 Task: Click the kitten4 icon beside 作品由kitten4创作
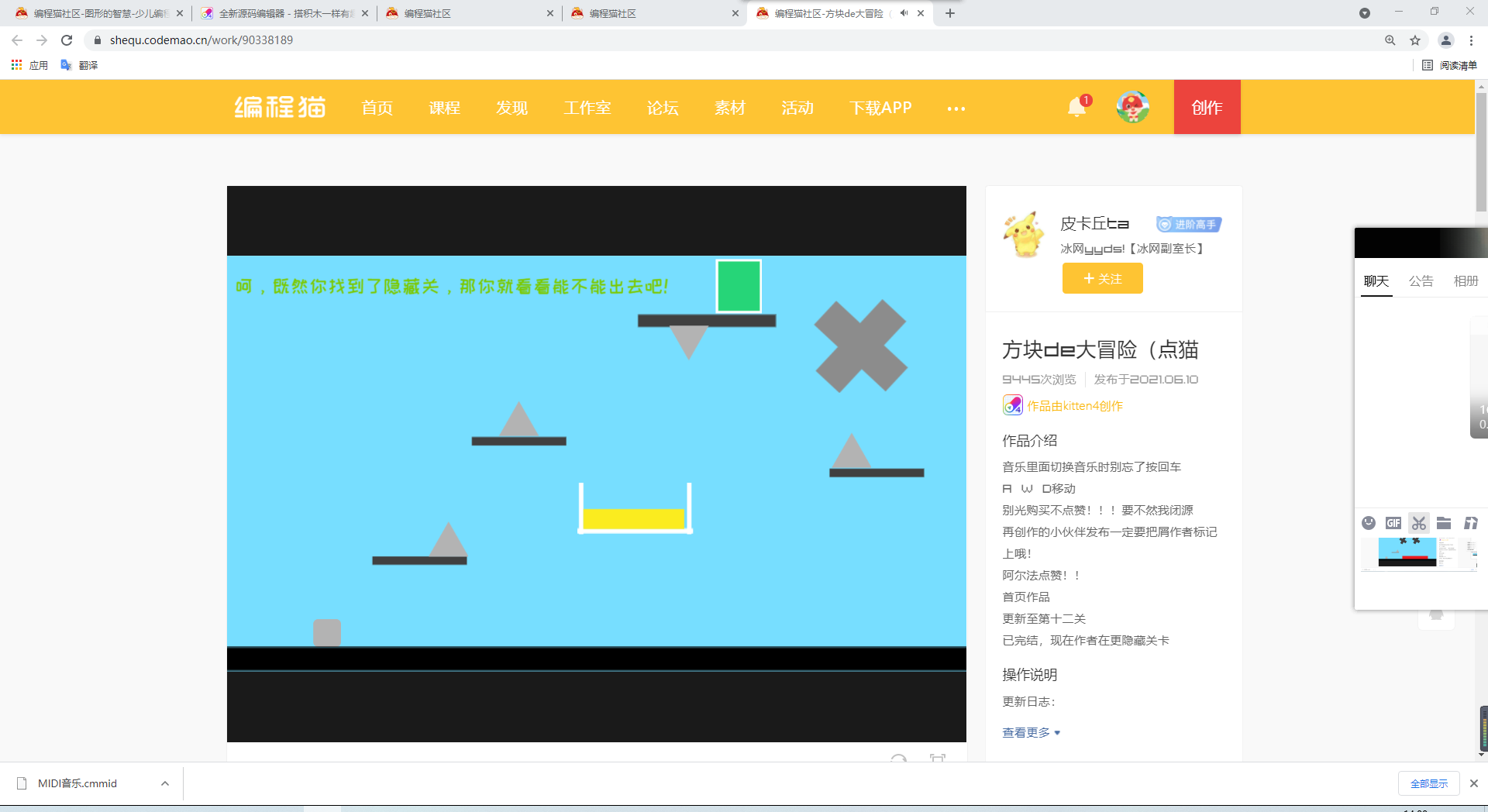coord(1012,405)
